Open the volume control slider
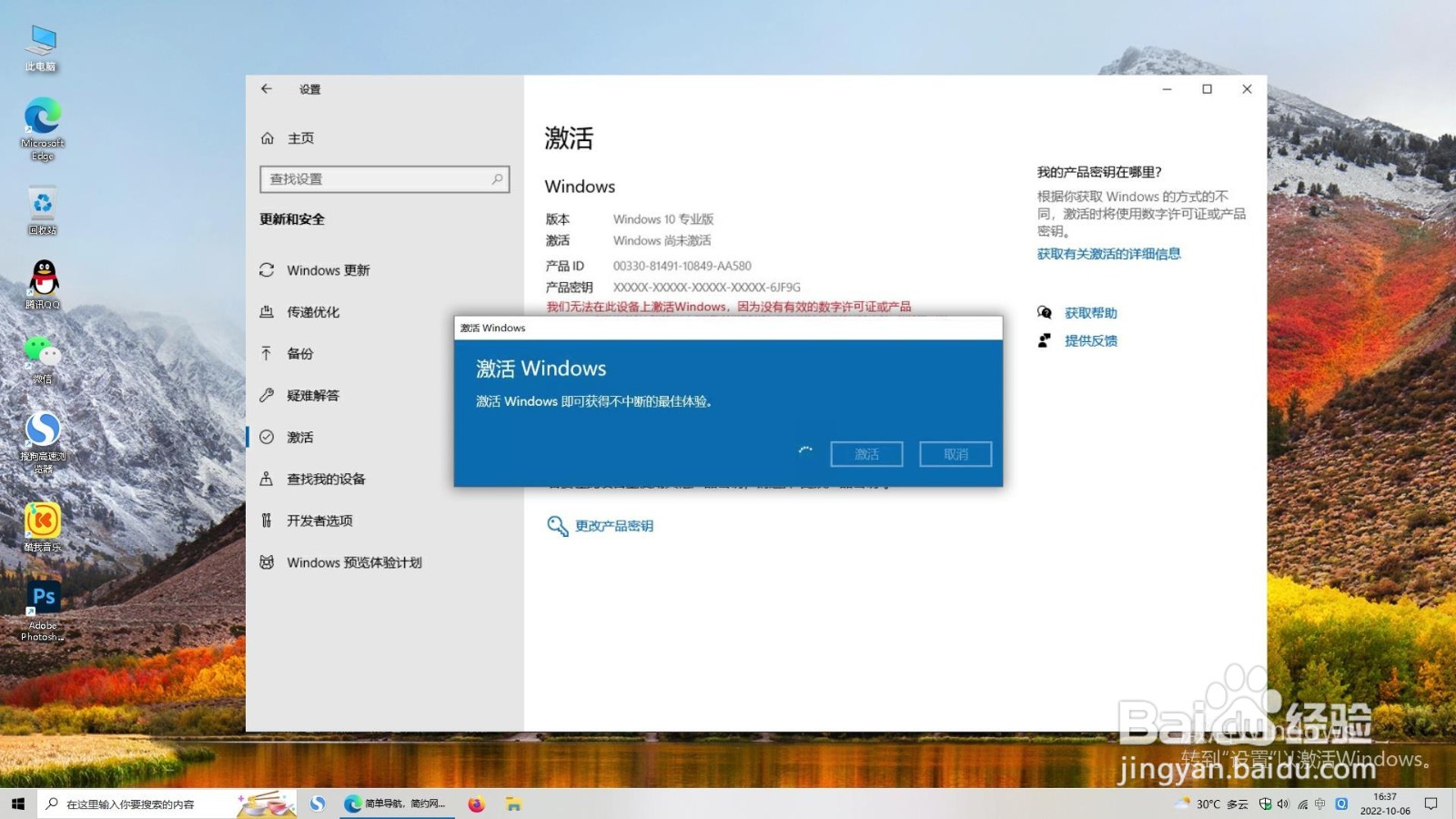Screen dimensions: 1456x819 1283,804
